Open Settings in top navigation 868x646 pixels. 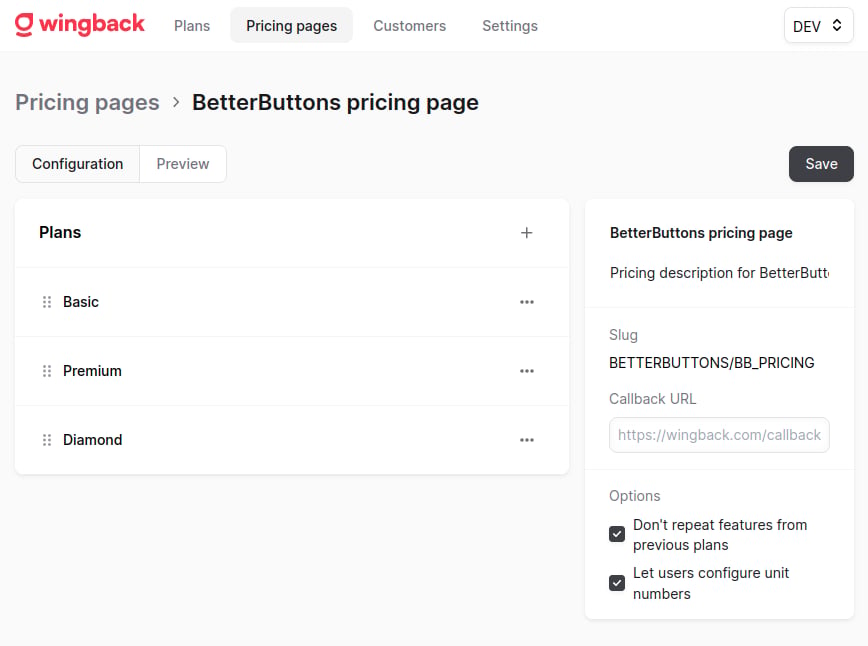coord(509,25)
